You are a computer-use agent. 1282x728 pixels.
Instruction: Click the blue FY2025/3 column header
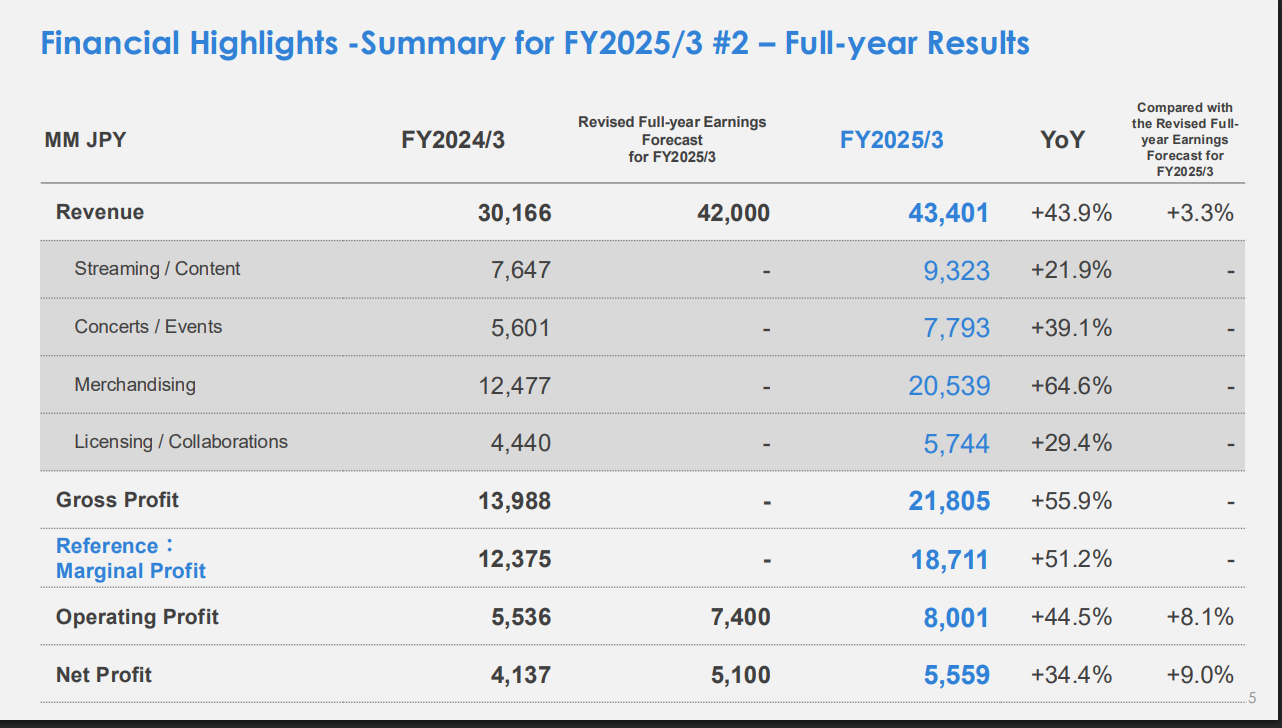[892, 140]
